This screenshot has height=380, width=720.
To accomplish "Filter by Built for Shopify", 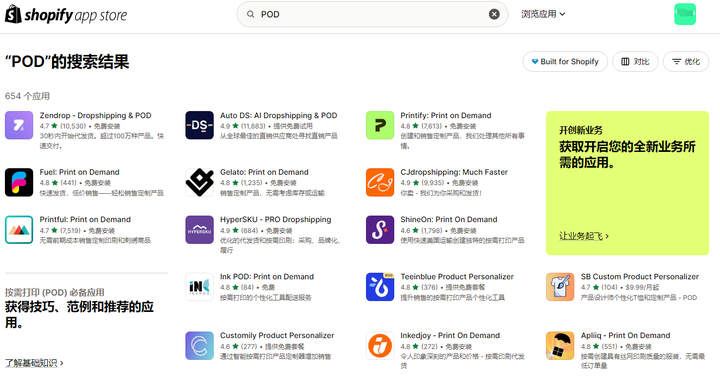I will [x=565, y=61].
